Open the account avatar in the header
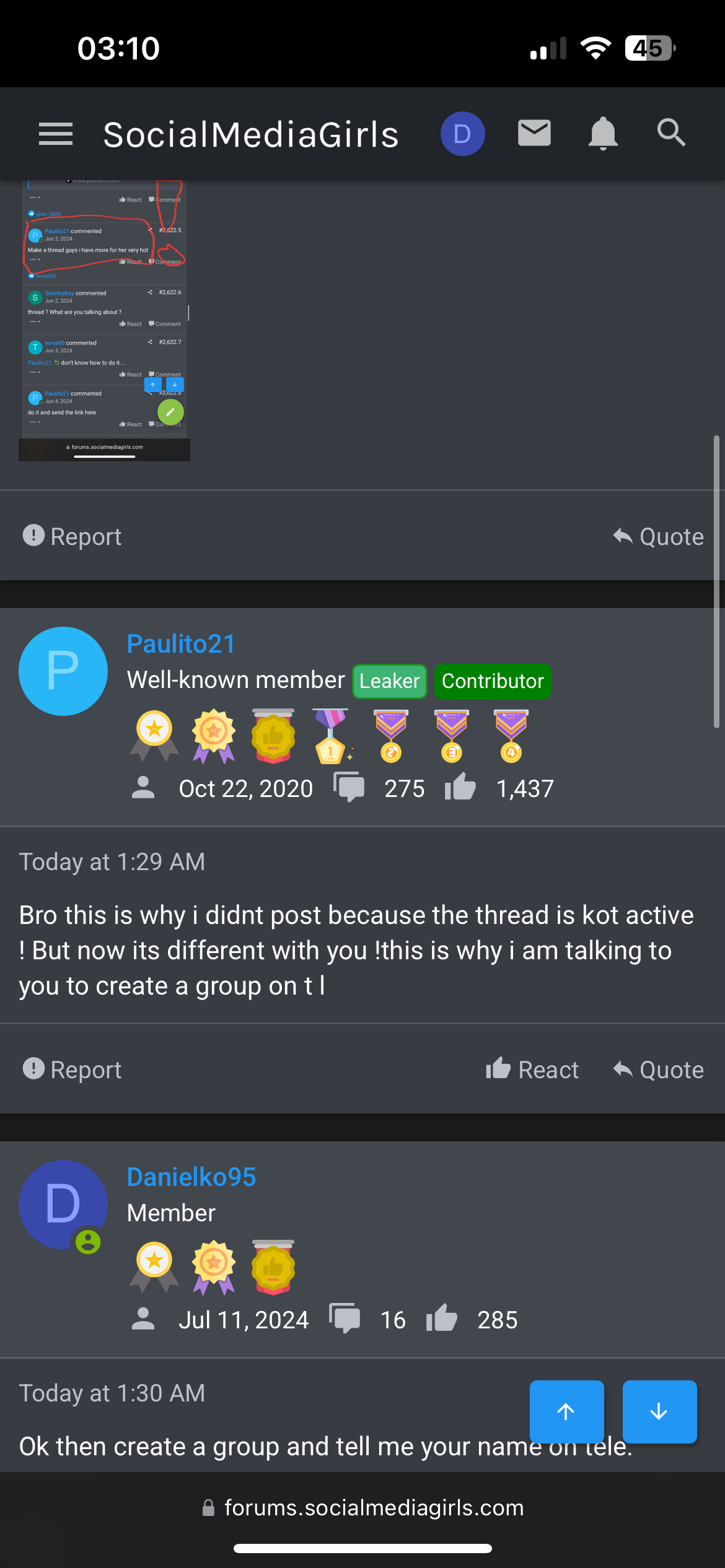This screenshot has height=1568, width=725. point(462,134)
